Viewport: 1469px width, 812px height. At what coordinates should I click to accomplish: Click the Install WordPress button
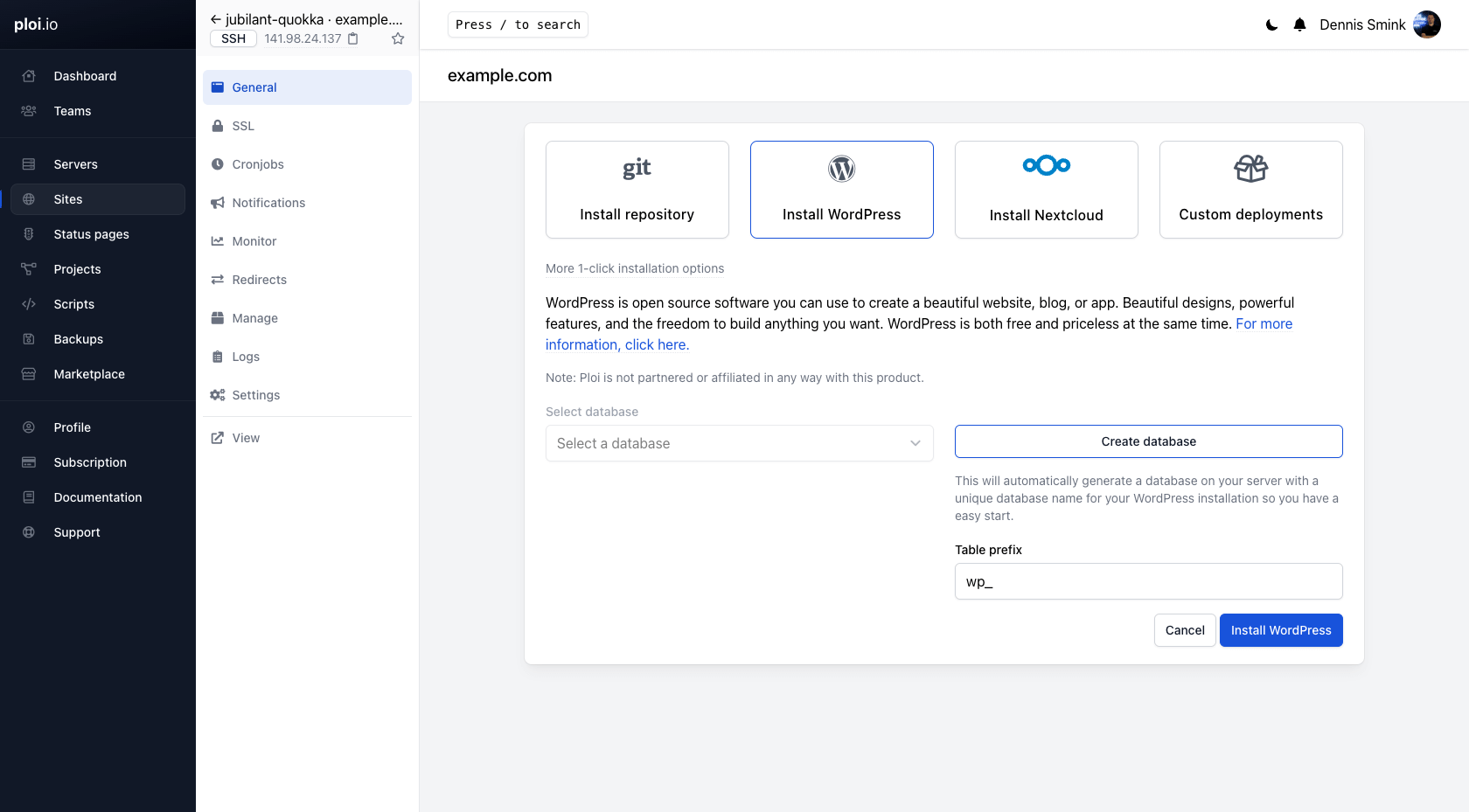click(1281, 630)
